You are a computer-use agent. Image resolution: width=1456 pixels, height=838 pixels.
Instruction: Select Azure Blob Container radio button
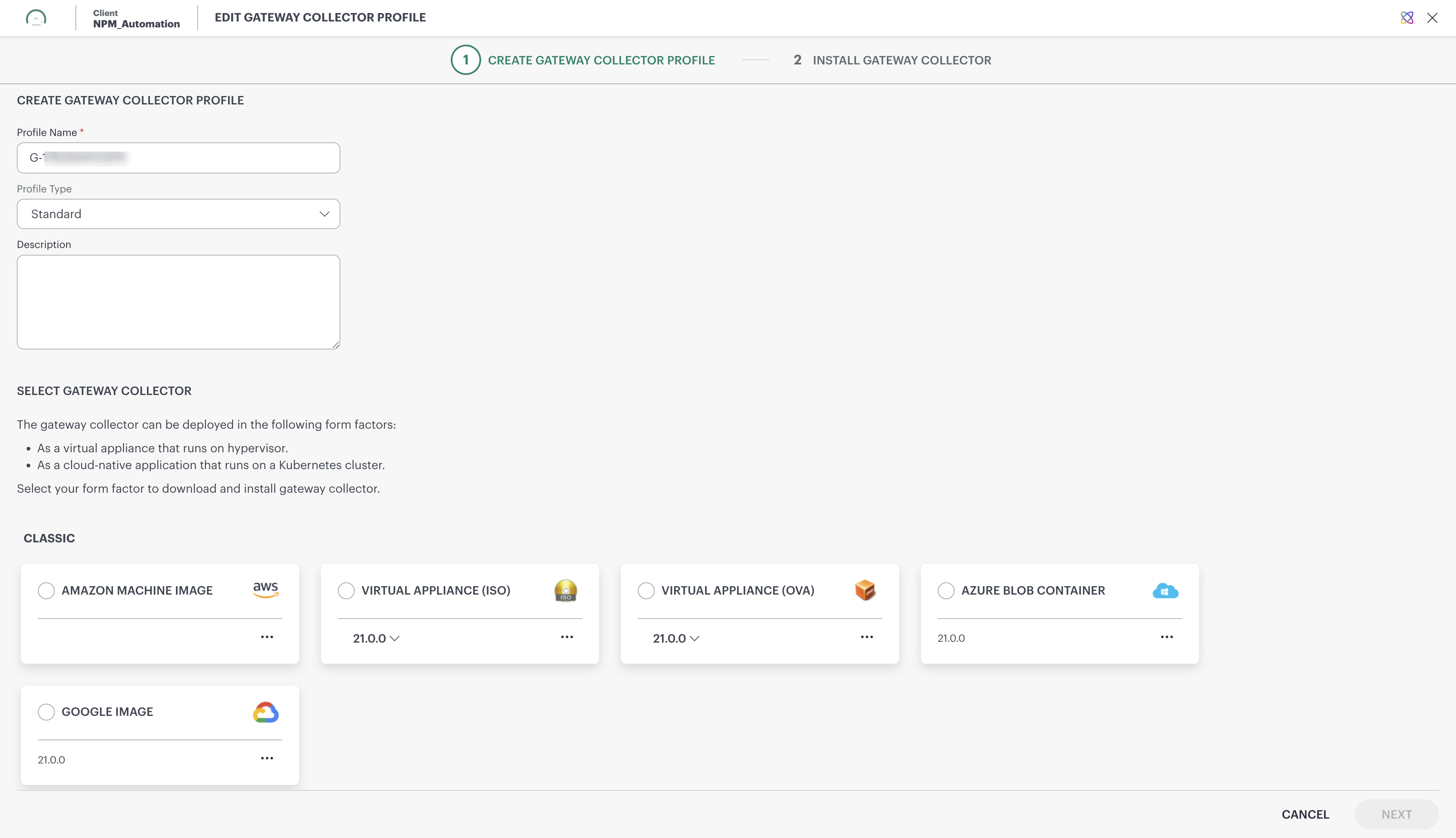click(946, 590)
